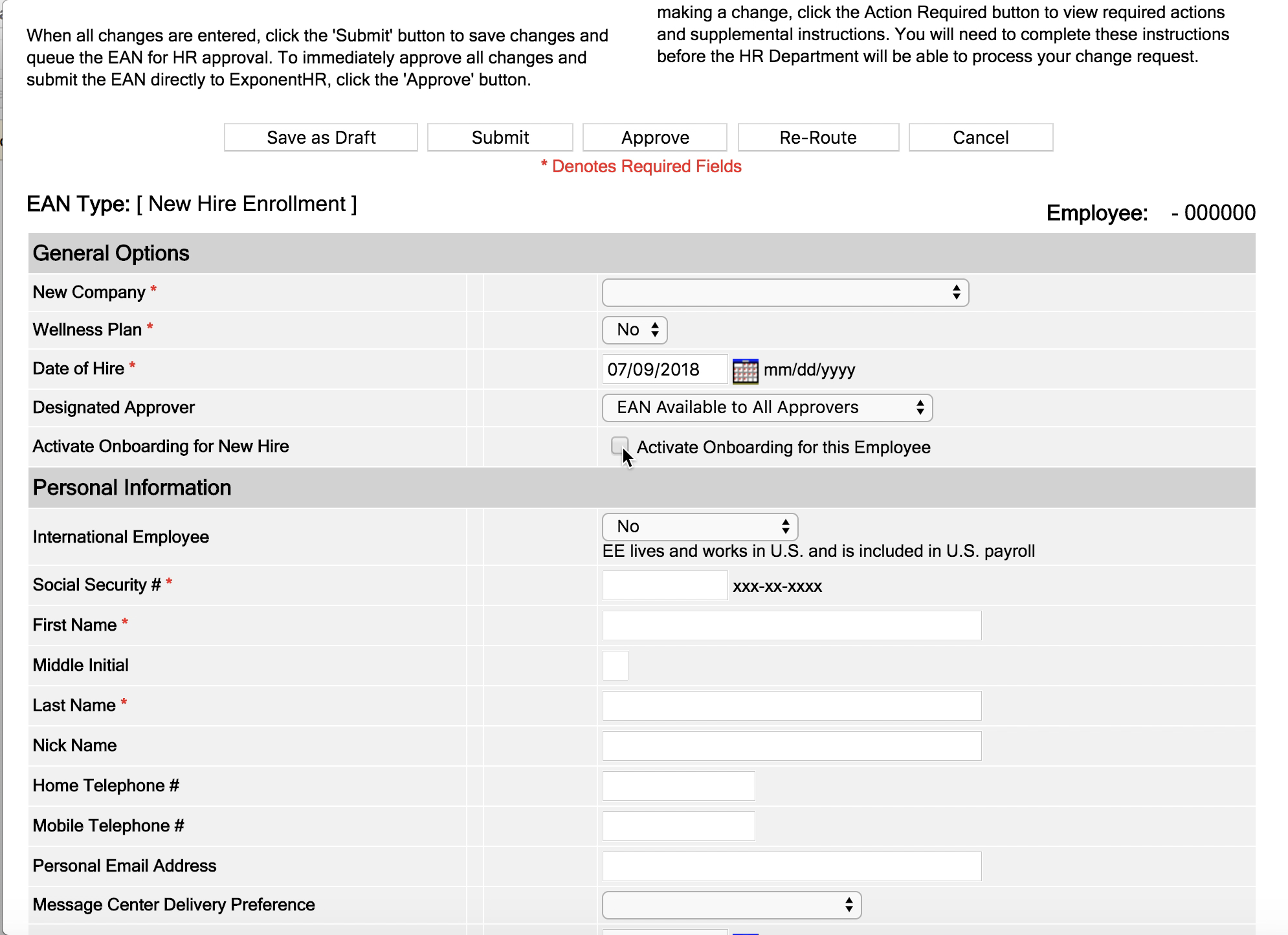
Task: Open the Wellness Plan dropdown
Action: point(635,330)
